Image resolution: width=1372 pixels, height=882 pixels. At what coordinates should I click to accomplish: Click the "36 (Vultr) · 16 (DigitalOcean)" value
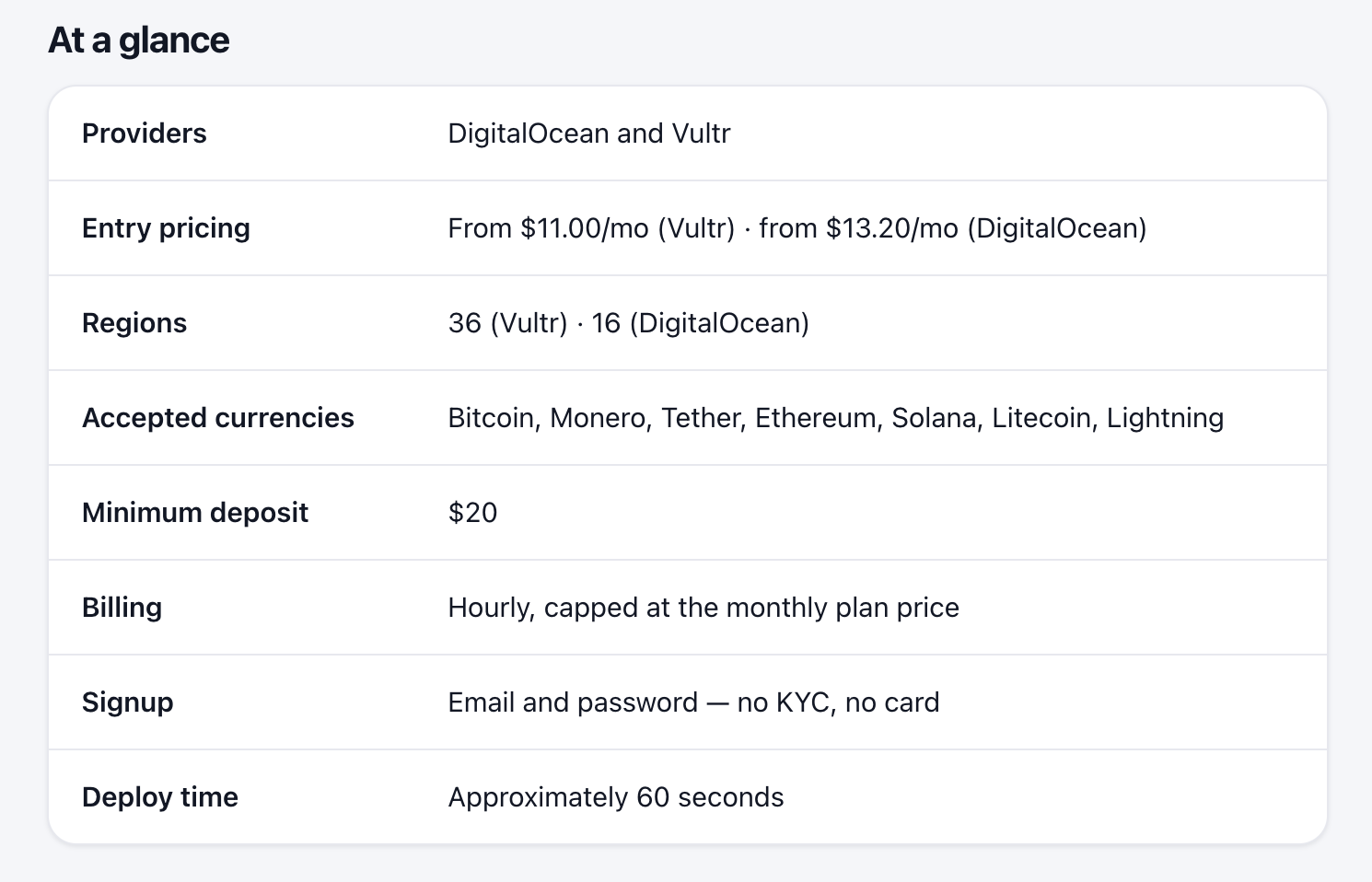click(x=628, y=323)
